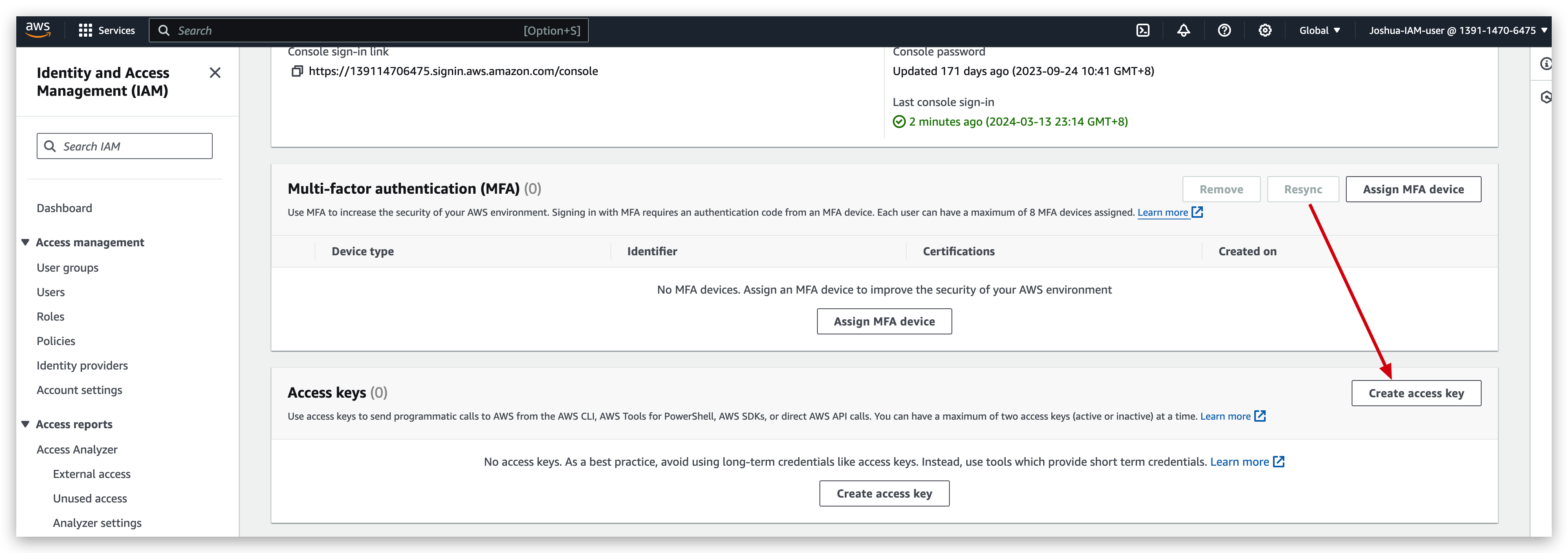Open the notifications bell
The height and width of the screenshot is (553, 1568).
pyautogui.click(x=1183, y=31)
